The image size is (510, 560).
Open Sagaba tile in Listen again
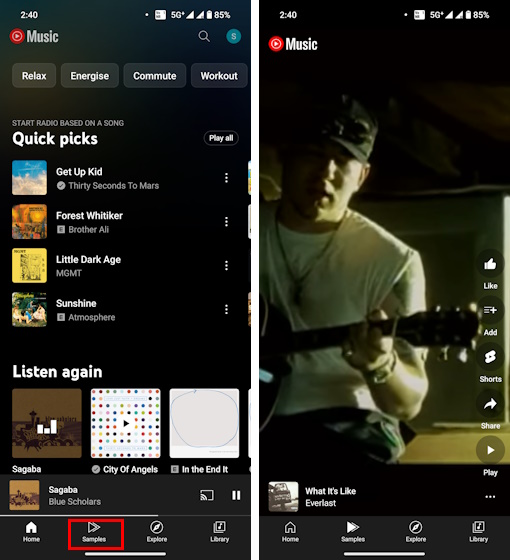tap(47, 423)
